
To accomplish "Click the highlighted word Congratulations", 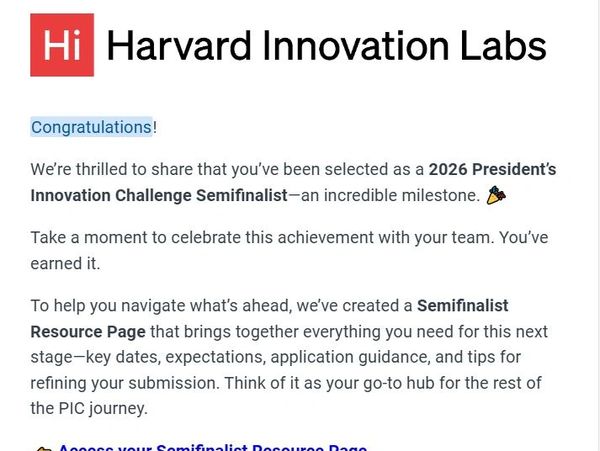I will tap(91, 127).
